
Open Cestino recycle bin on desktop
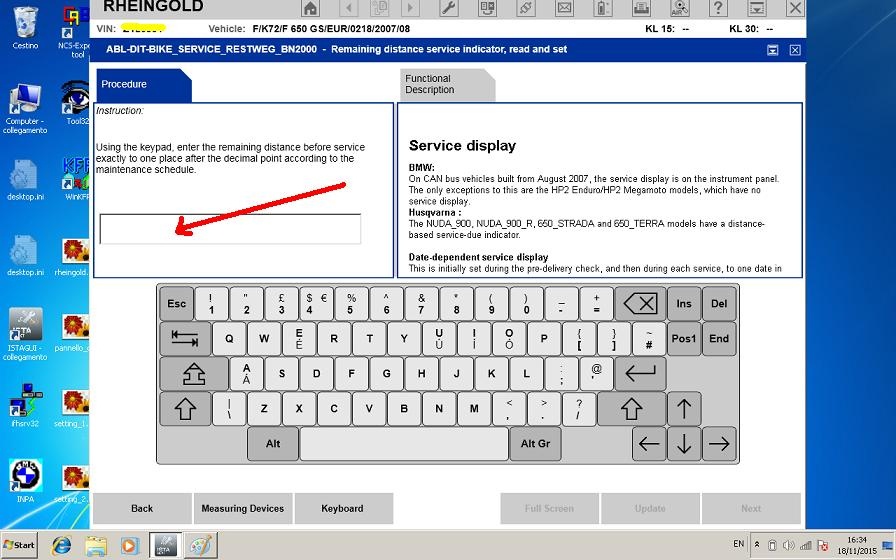tap(25, 27)
